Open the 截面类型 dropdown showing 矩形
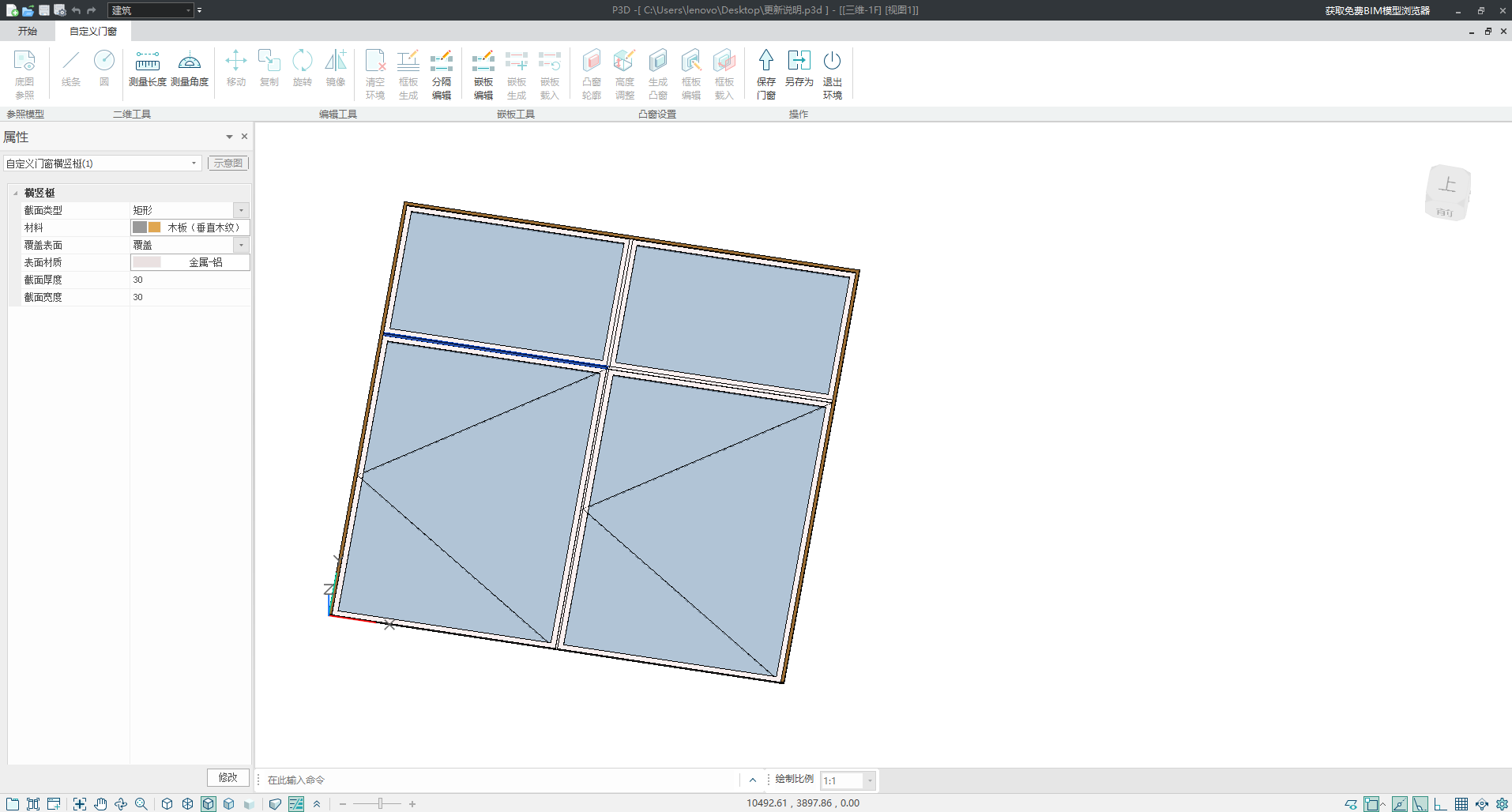 [241, 210]
